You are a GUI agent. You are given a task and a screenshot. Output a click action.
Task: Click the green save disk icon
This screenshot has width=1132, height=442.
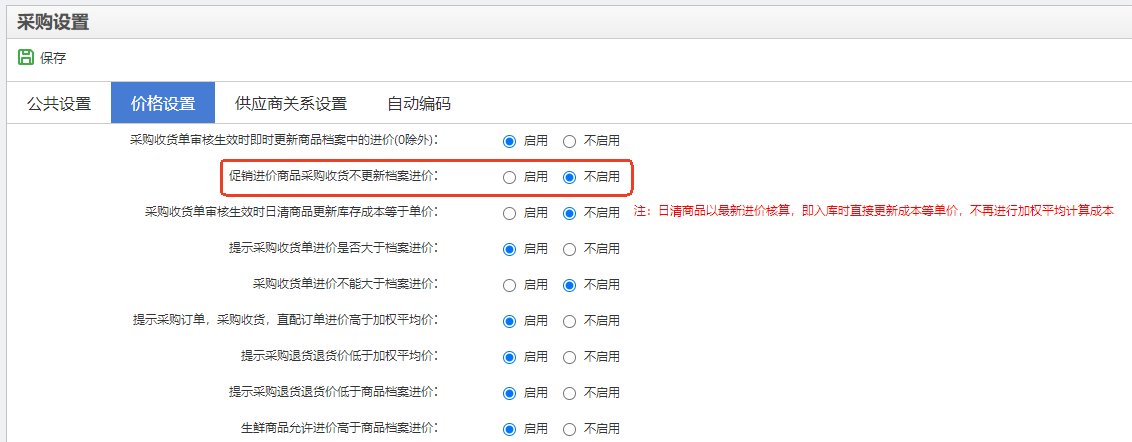point(26,58)
